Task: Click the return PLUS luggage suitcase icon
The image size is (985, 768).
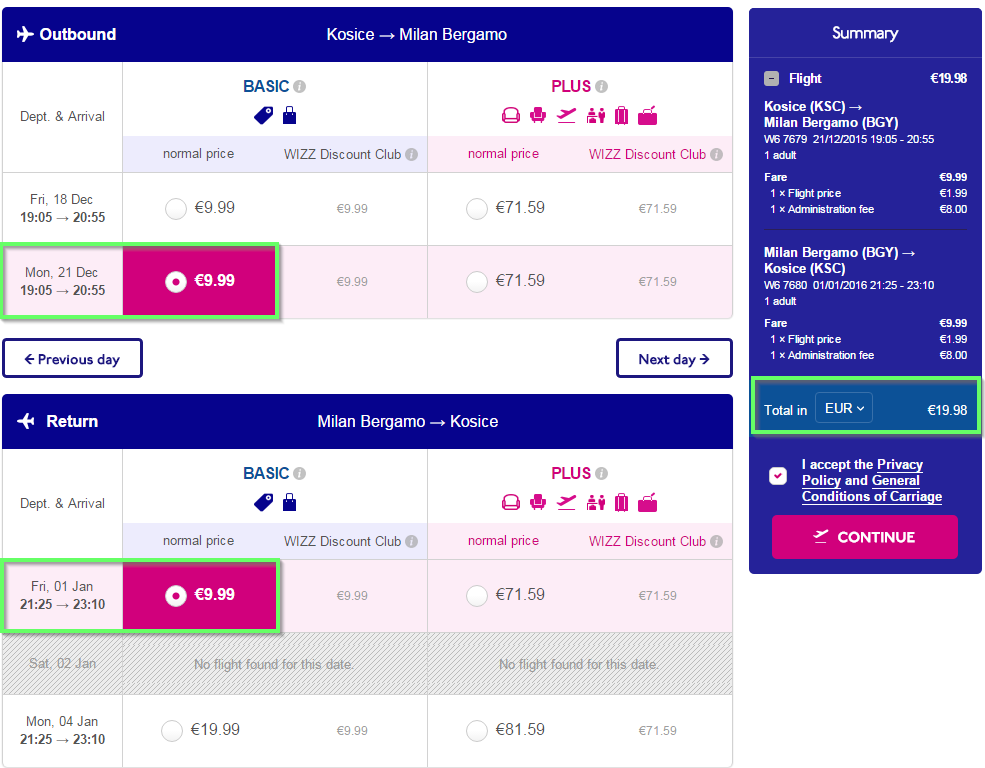Action: point(621,502)
